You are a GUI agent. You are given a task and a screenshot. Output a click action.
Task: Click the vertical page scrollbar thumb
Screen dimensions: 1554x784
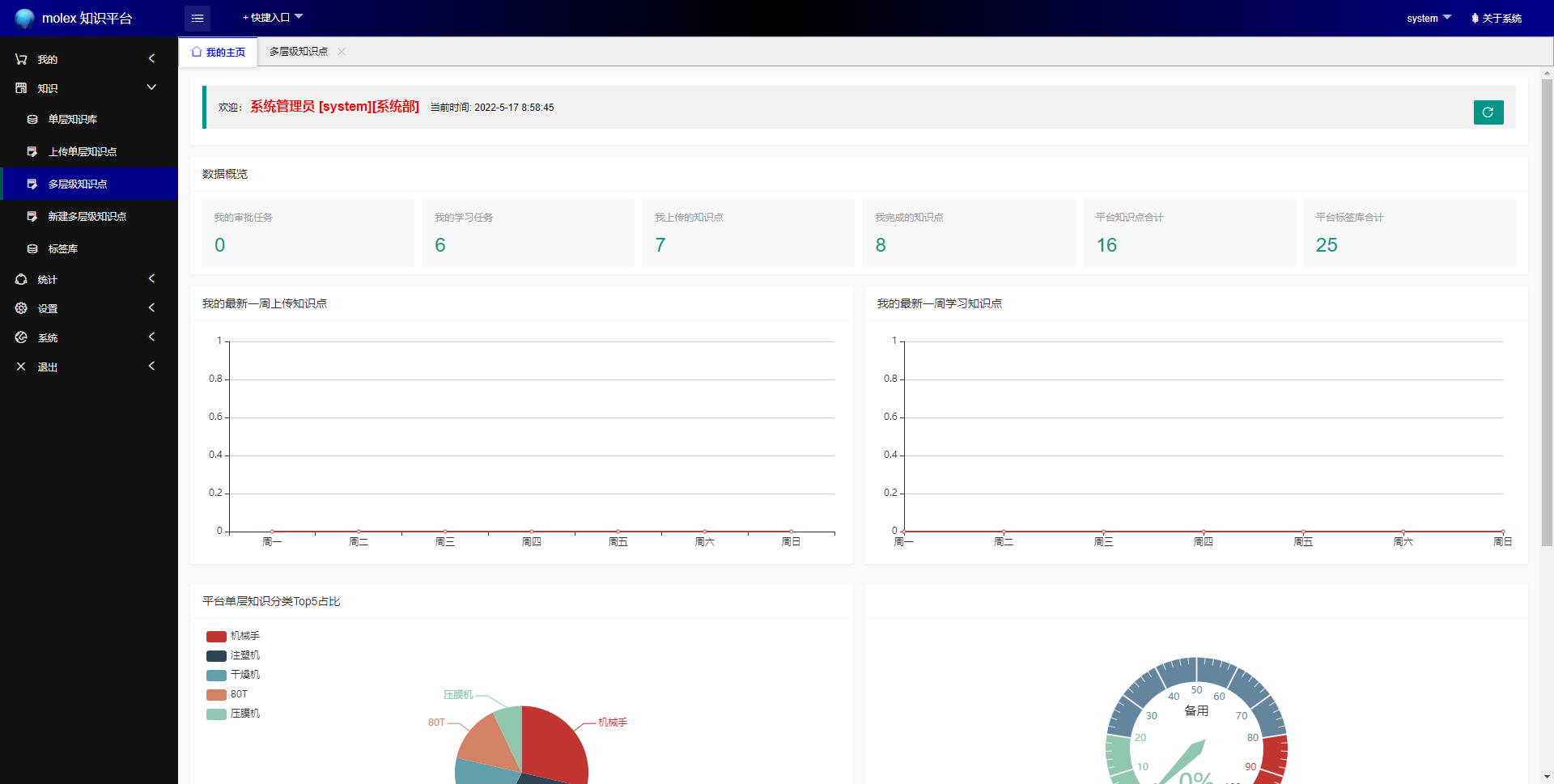click(1547, 311)
